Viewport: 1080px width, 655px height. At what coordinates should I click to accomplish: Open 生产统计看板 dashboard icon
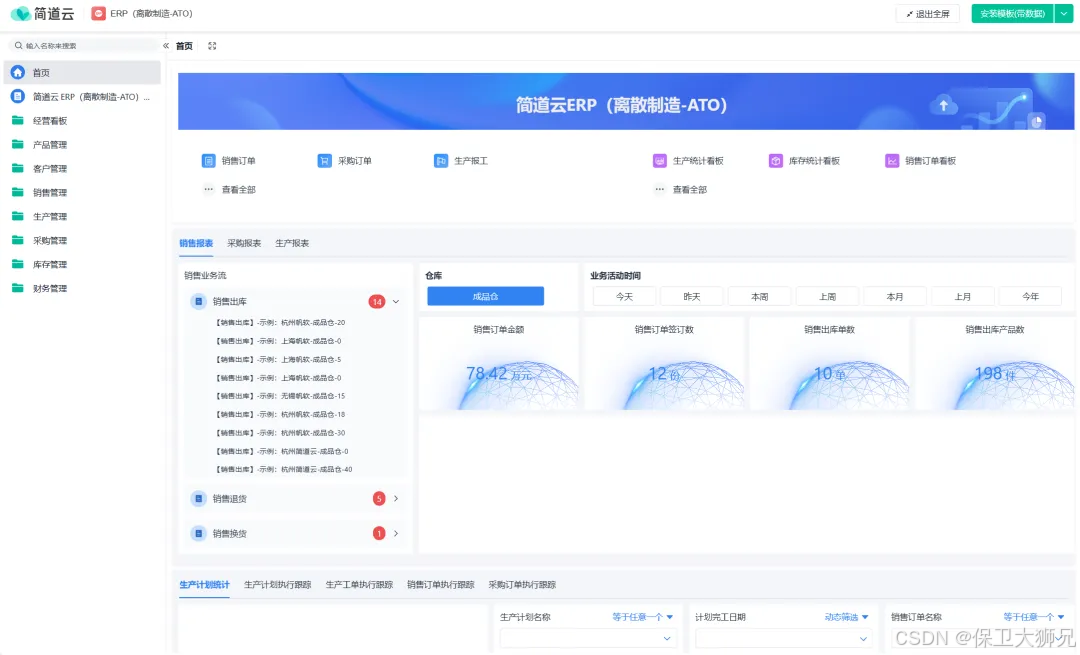coord(660,160)
